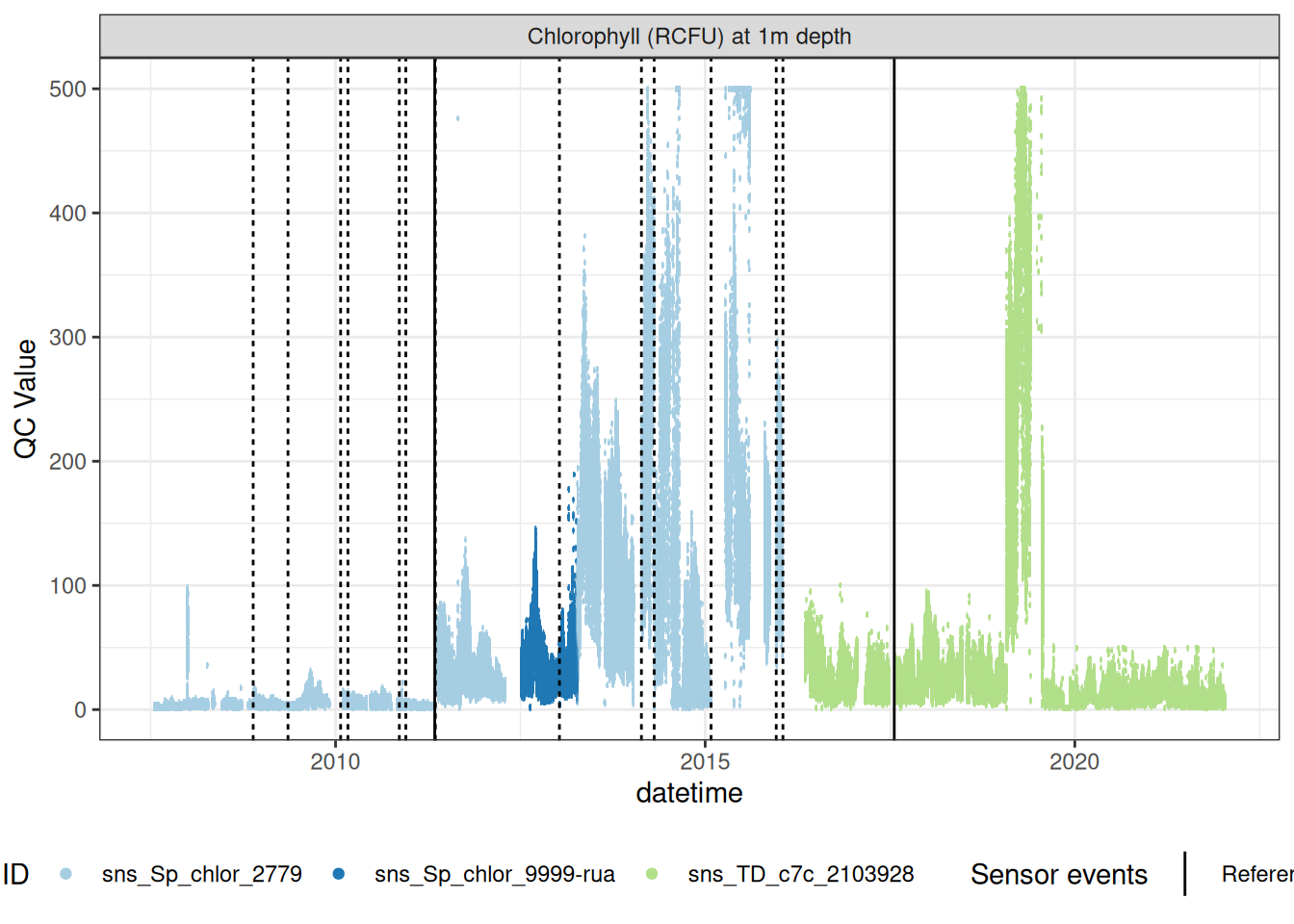Click the Sensor events legend title
The height and width of the screenshot is (924, 1294).
click(1058, 874)
